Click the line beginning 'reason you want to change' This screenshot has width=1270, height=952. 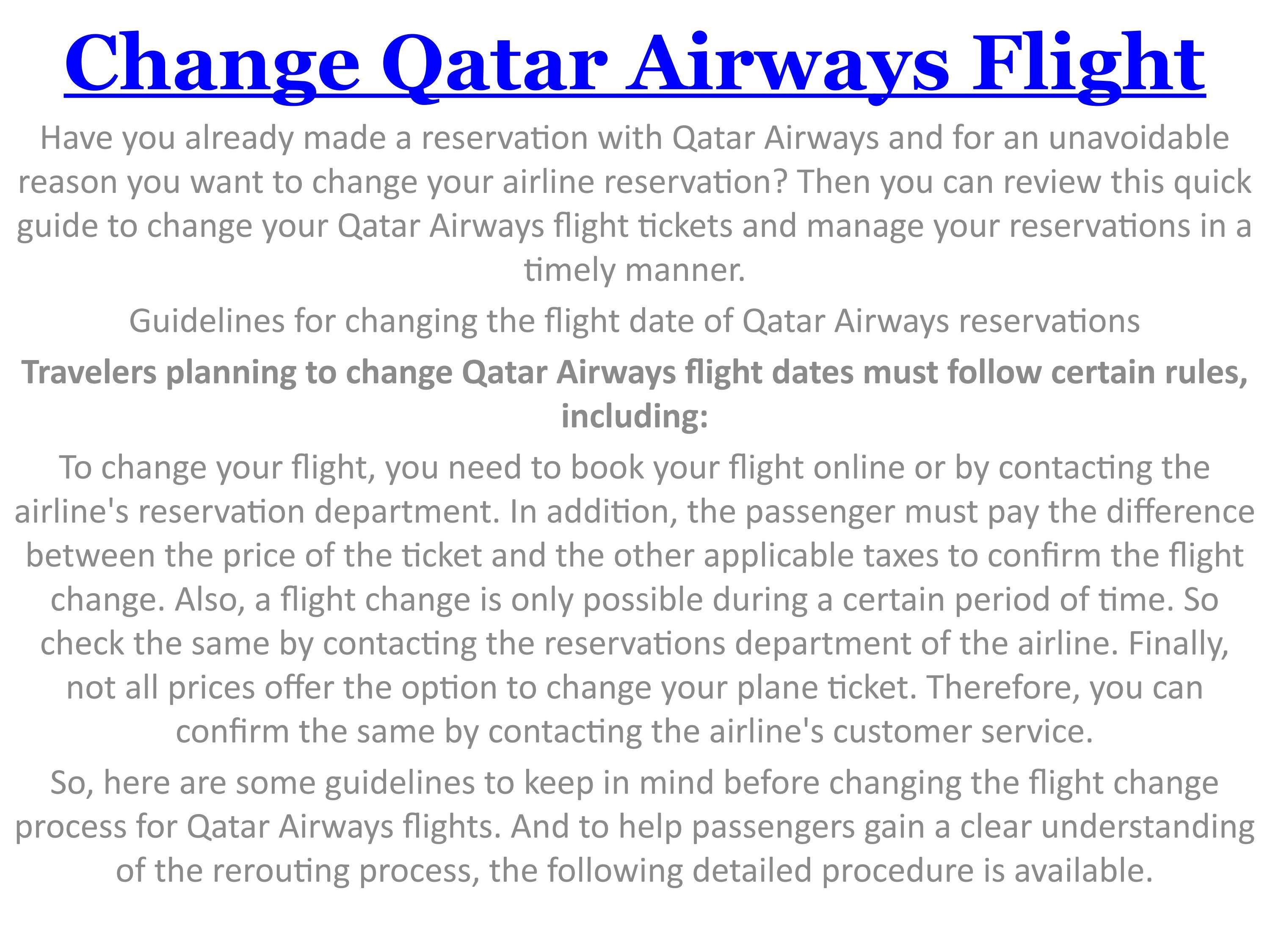(634, 182)
